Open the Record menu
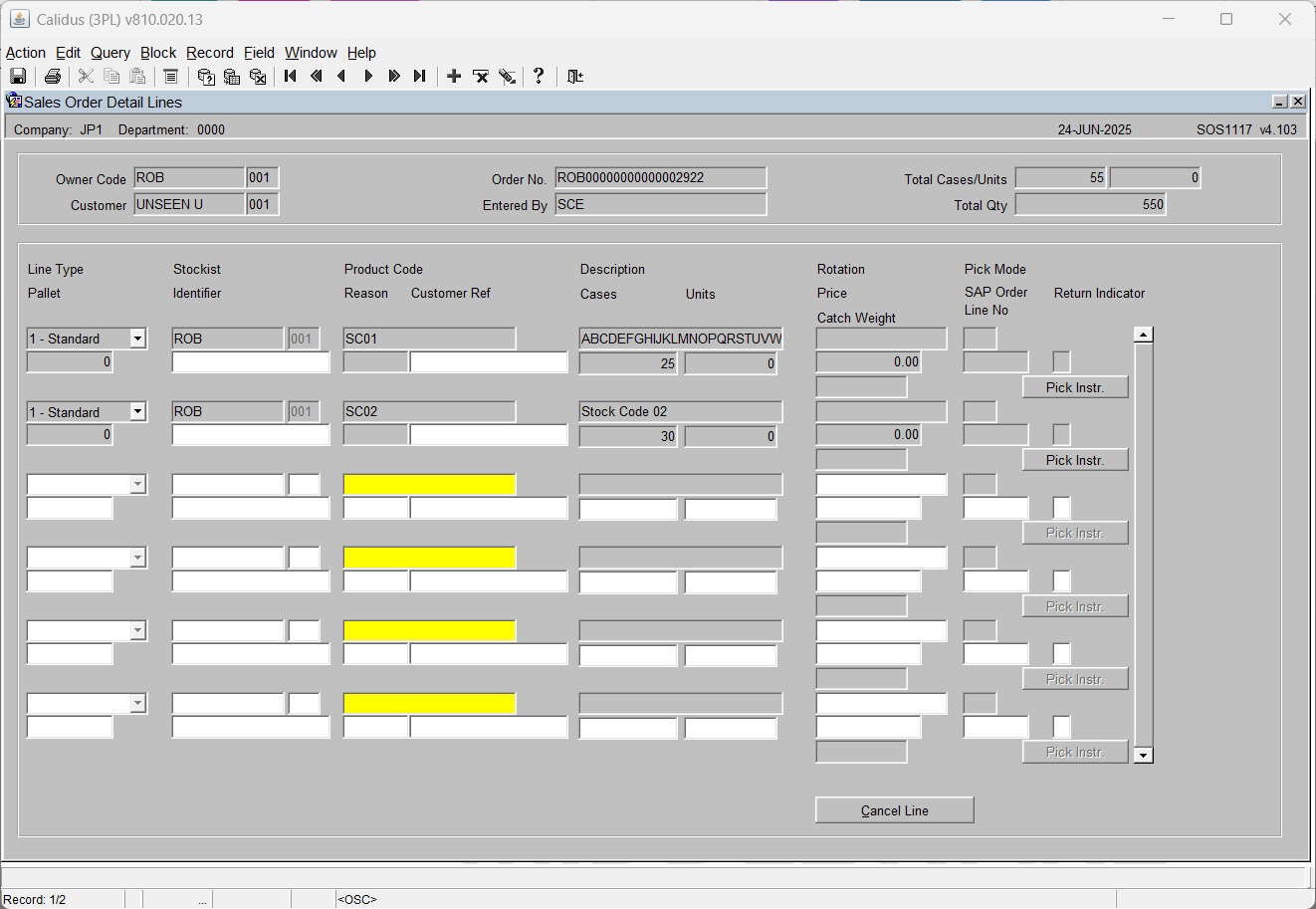Viewport: 1316px width, 909px height. [210, 53]
